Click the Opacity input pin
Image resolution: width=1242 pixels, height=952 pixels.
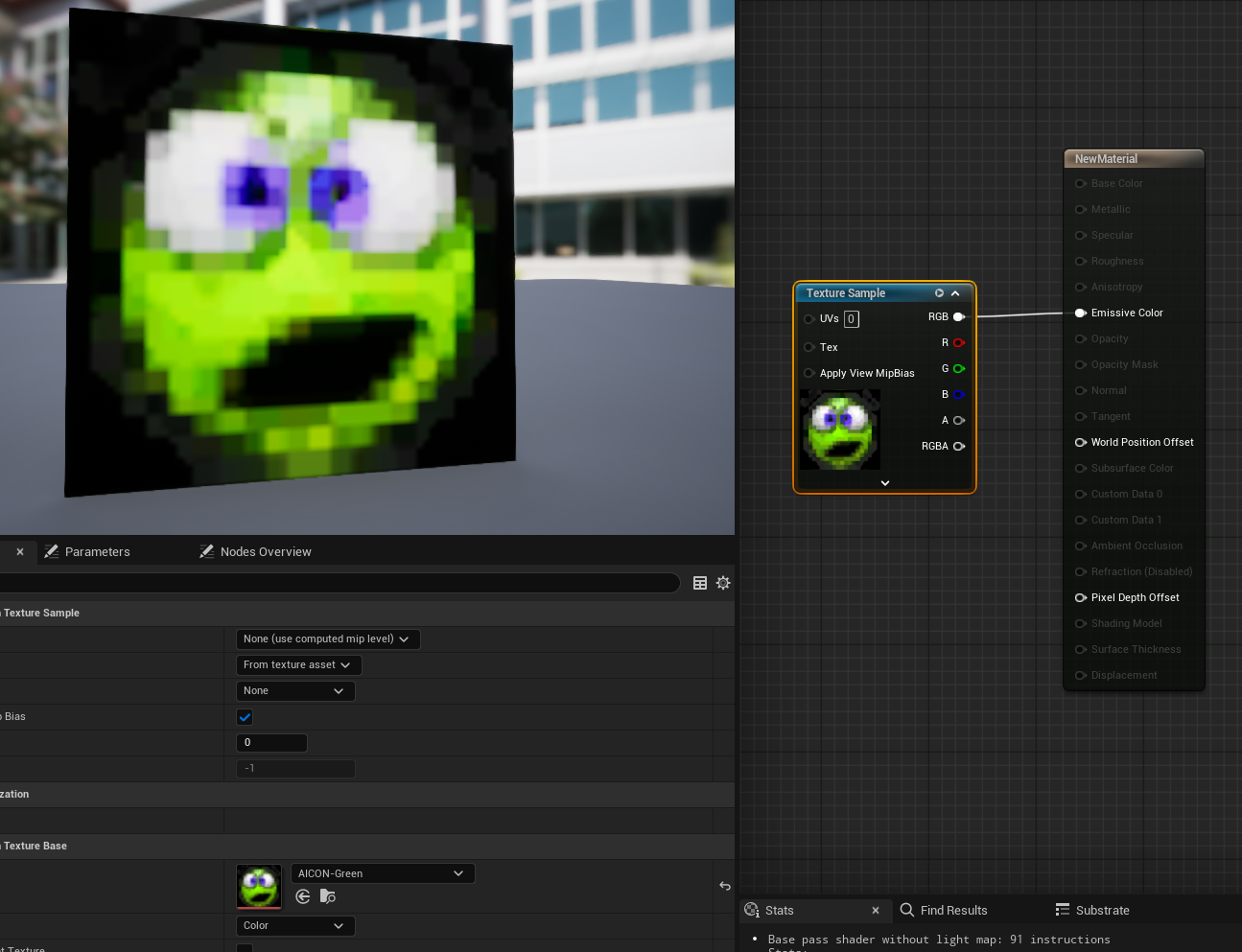tap(1081, 338)
